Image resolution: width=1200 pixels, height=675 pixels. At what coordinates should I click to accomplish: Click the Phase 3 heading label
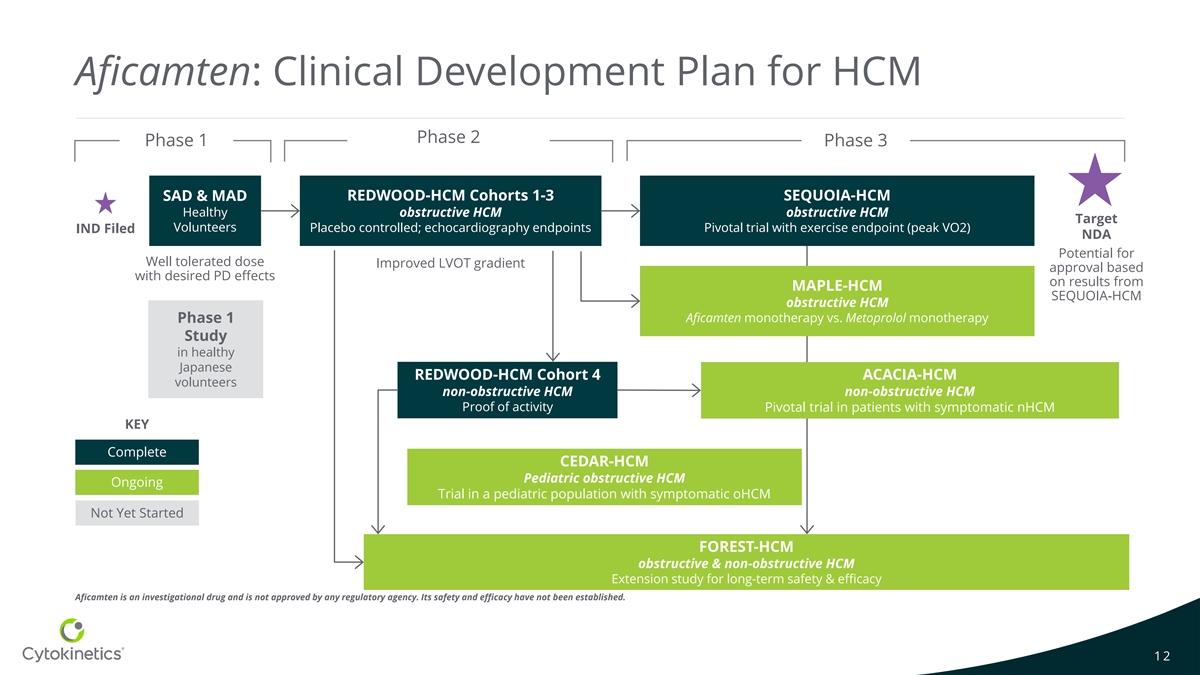point(855,140)
